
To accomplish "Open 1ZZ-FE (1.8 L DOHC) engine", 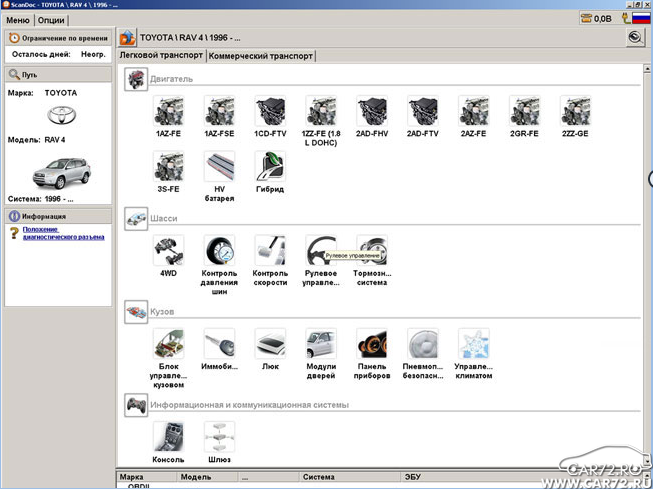I will pos(321,111).
